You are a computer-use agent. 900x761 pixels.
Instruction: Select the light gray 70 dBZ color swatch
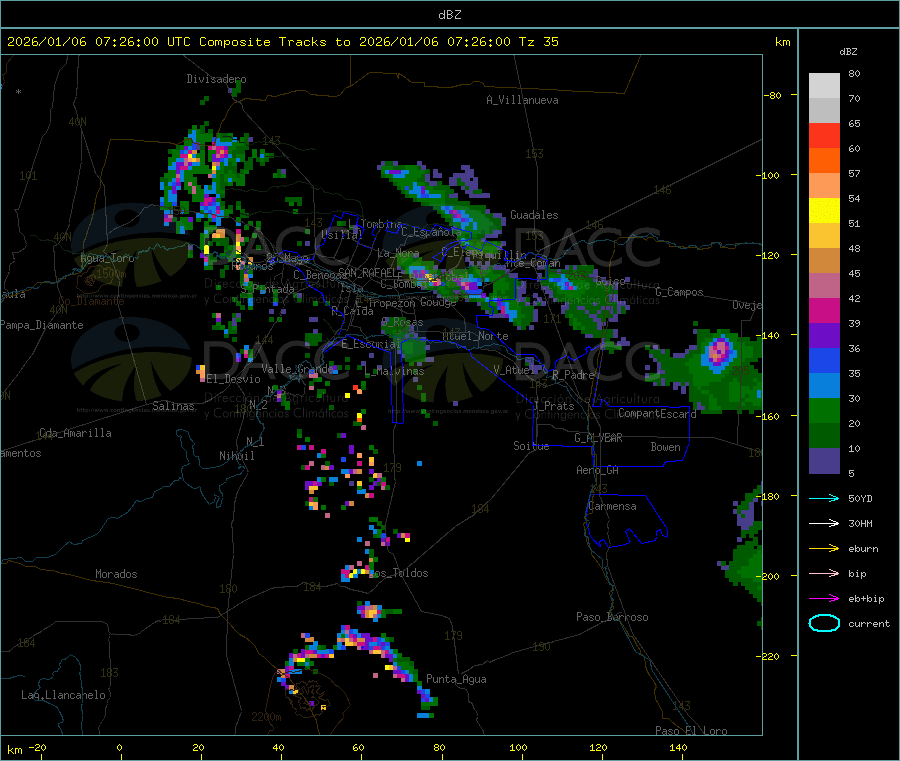[824, 86]
